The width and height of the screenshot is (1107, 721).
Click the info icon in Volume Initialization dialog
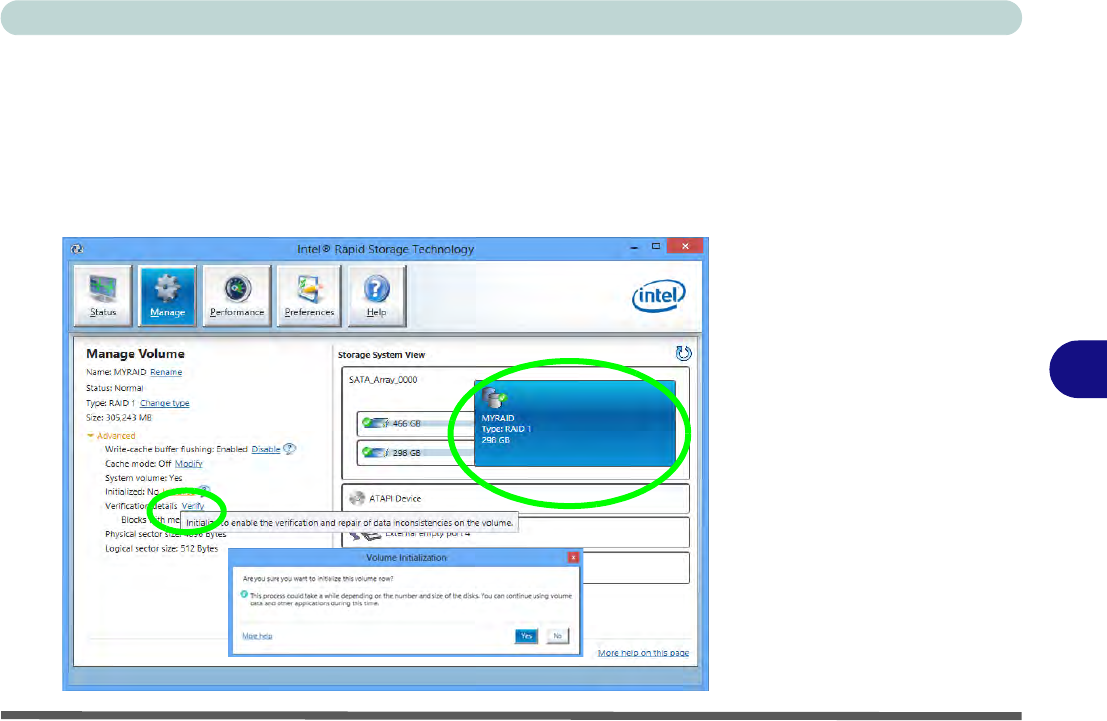(x=244, y=595)
